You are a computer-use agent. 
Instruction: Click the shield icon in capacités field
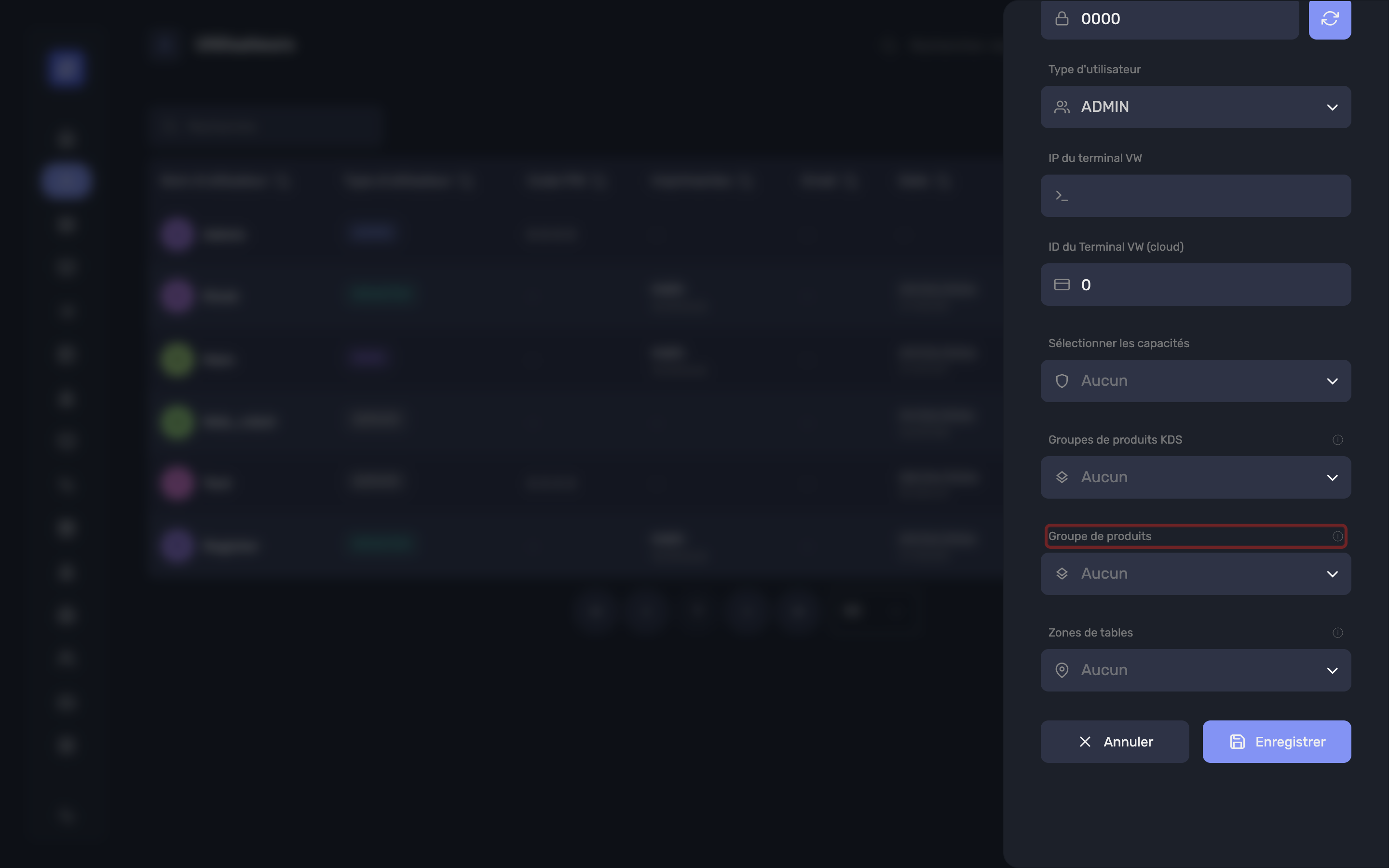point(1062,381)
